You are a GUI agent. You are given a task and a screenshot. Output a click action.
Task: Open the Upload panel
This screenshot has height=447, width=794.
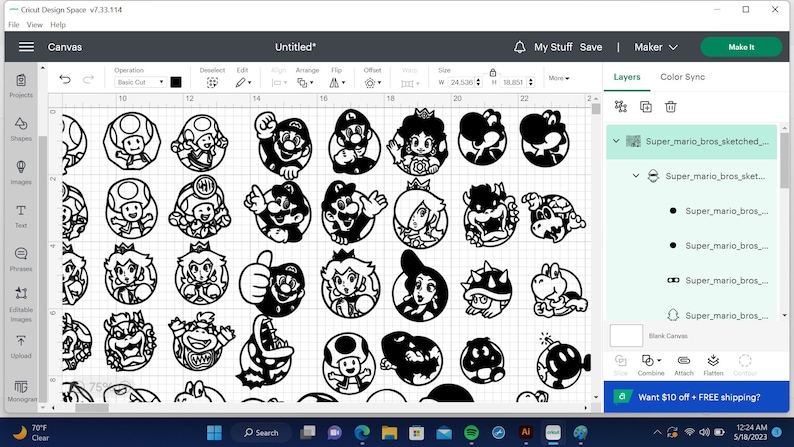(x=21, y=347)
